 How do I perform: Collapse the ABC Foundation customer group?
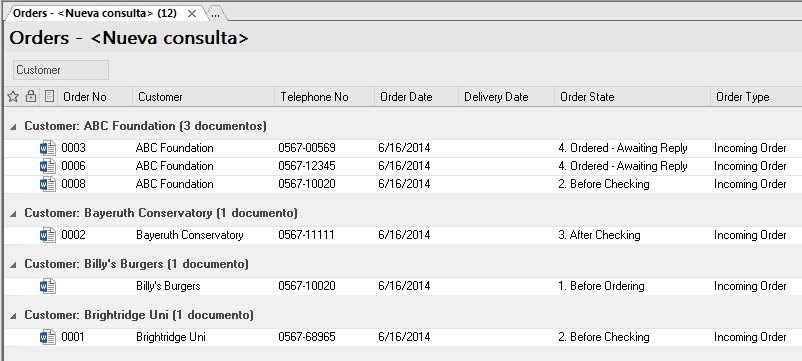click(14, 126)
